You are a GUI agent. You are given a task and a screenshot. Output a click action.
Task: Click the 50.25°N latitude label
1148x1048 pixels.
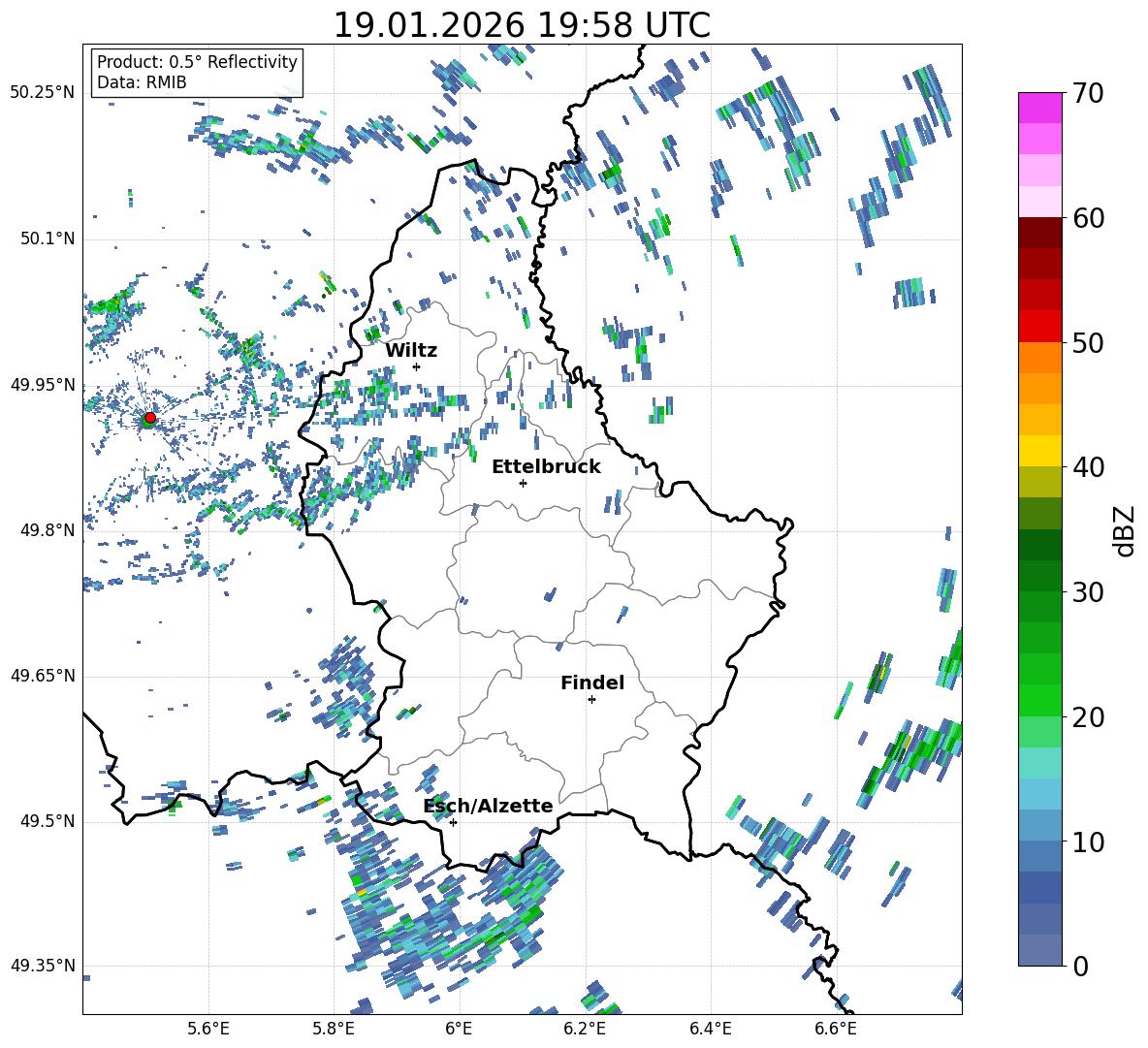click(43, 93)
